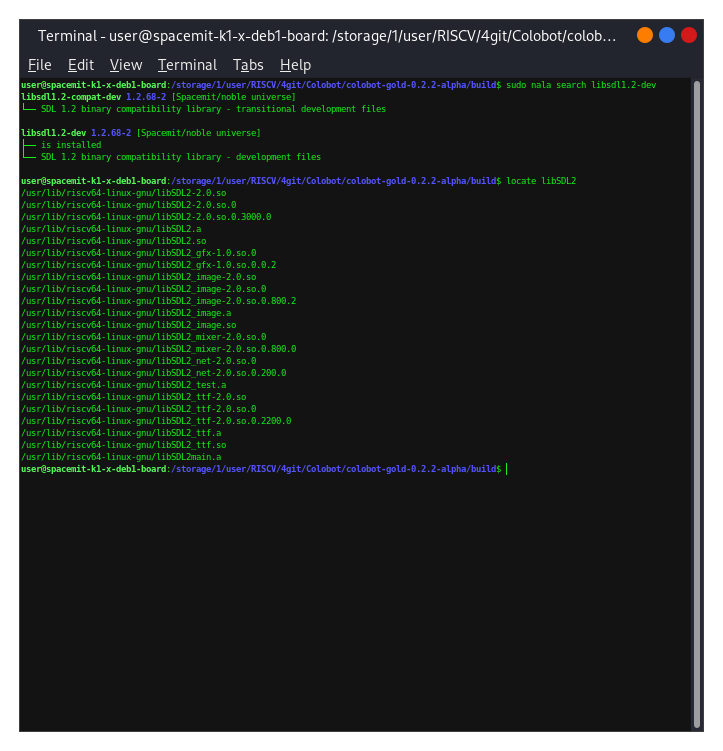Open the Tabs menu
The height and width of the screenshot is (751, 723).
click(x=248, y=65)
